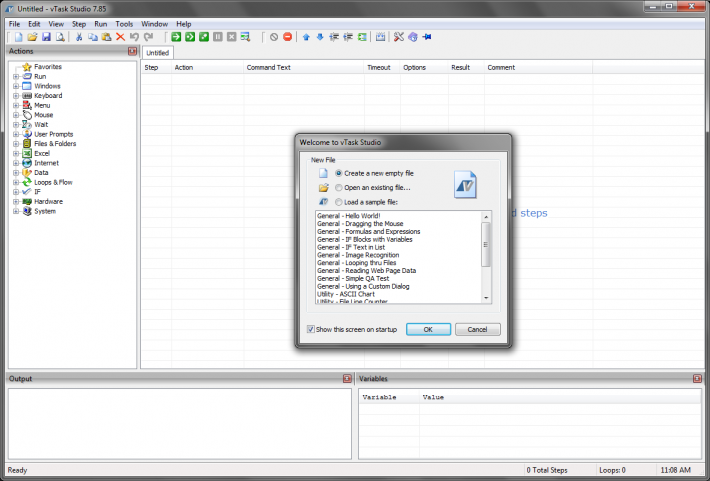Click the Paste clipboard icon
This screenshot has width=710, height=481.
pos(106,37)
